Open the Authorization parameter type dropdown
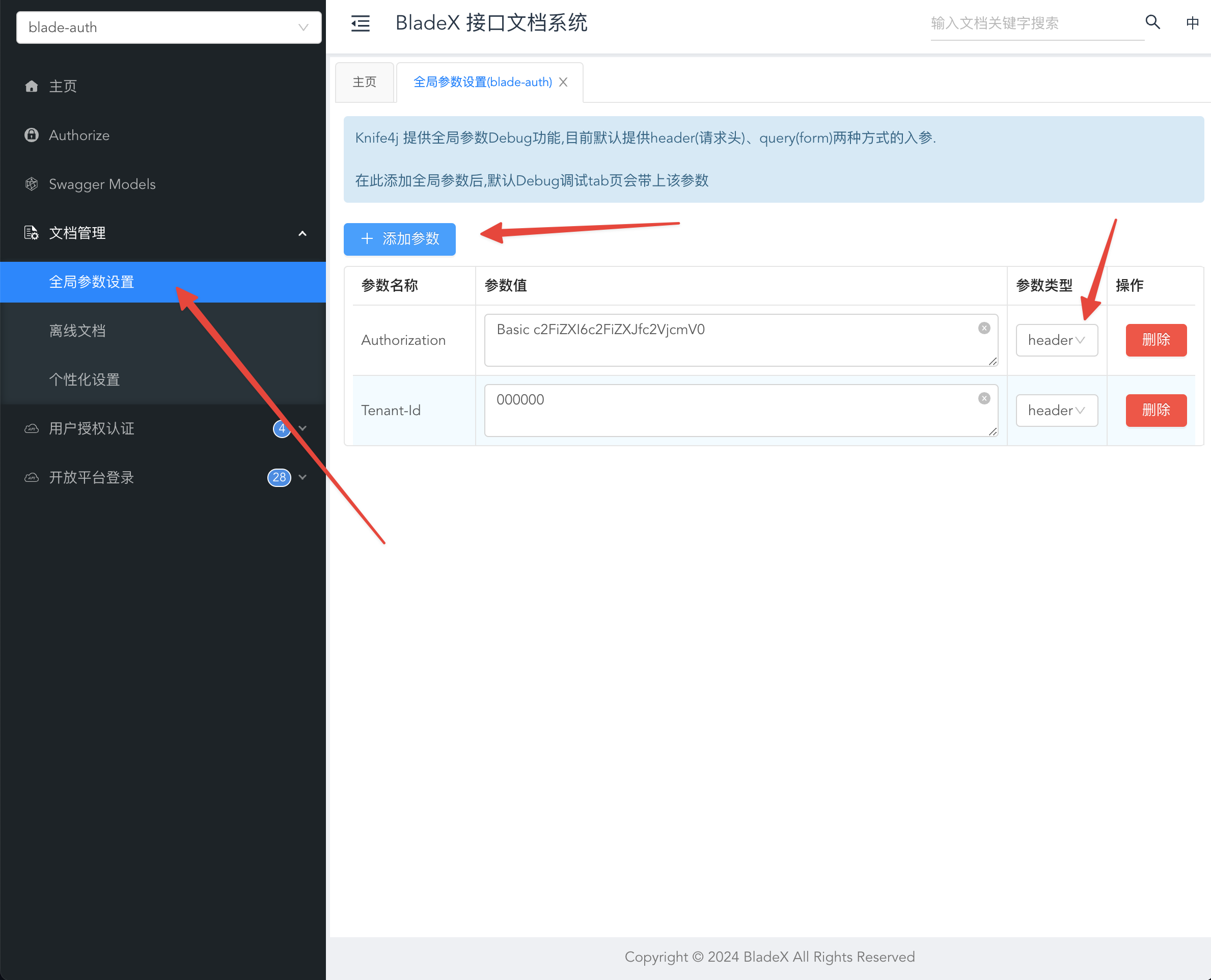 (1057, 340)
